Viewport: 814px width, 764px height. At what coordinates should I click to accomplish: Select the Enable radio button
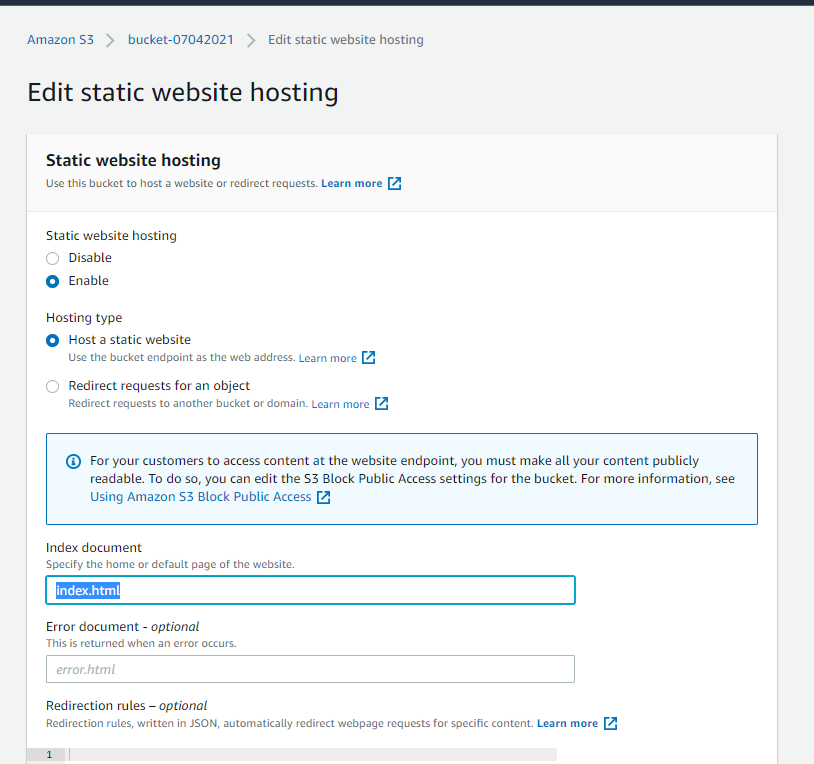[52, 281]
